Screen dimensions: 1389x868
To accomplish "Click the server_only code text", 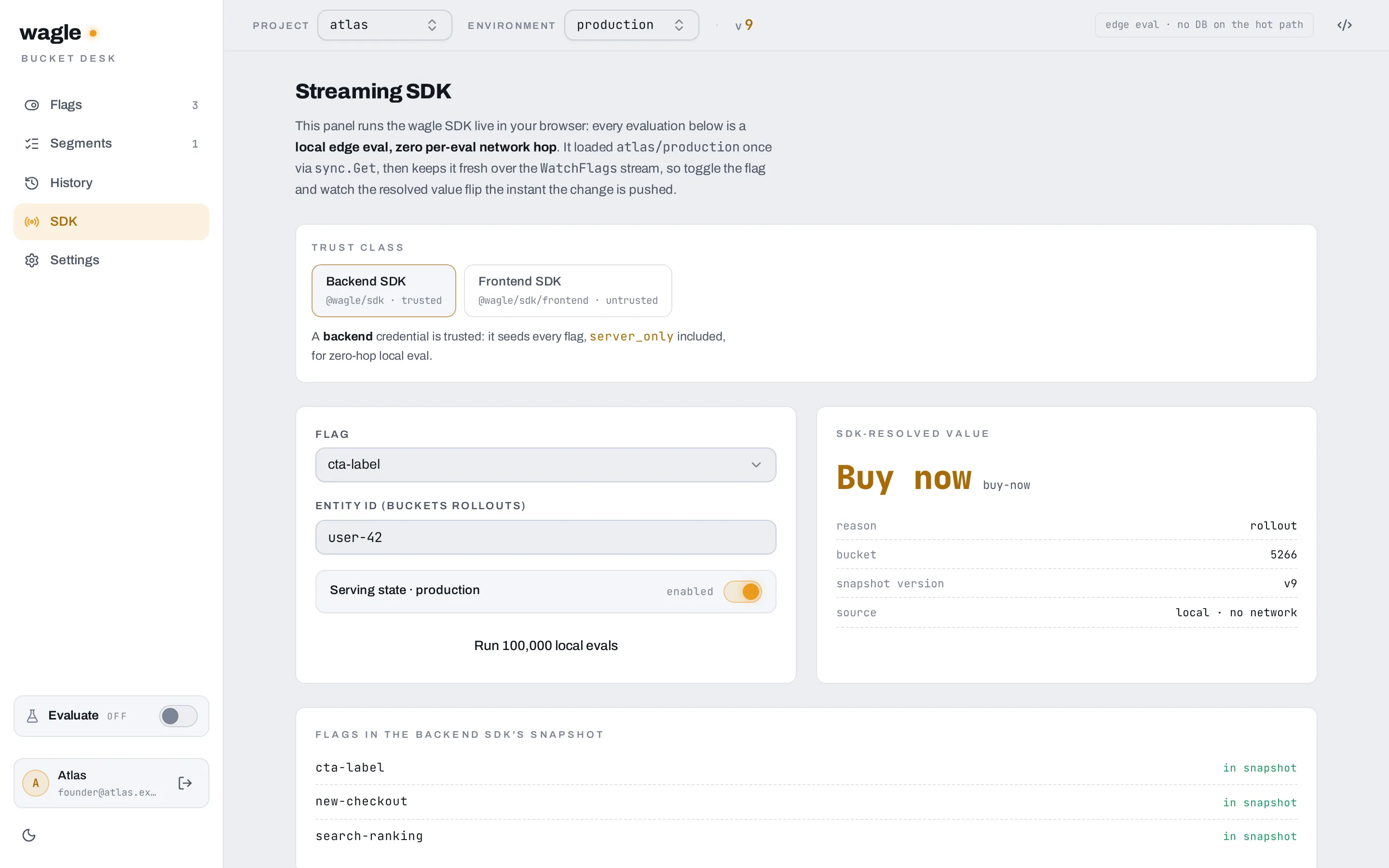I will (631, 337).
